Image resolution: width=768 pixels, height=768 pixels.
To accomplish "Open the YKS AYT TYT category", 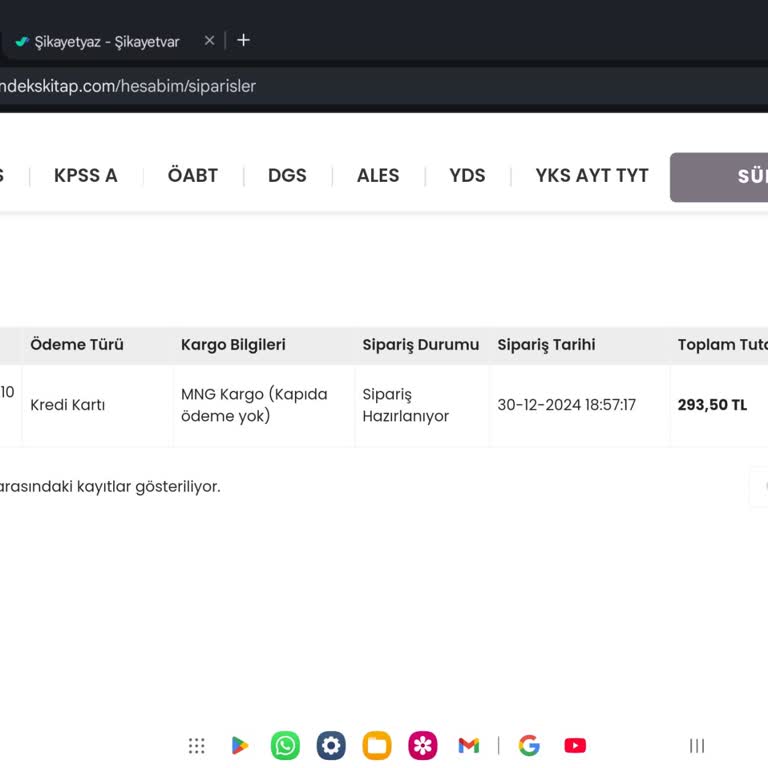I will [592, 175].
